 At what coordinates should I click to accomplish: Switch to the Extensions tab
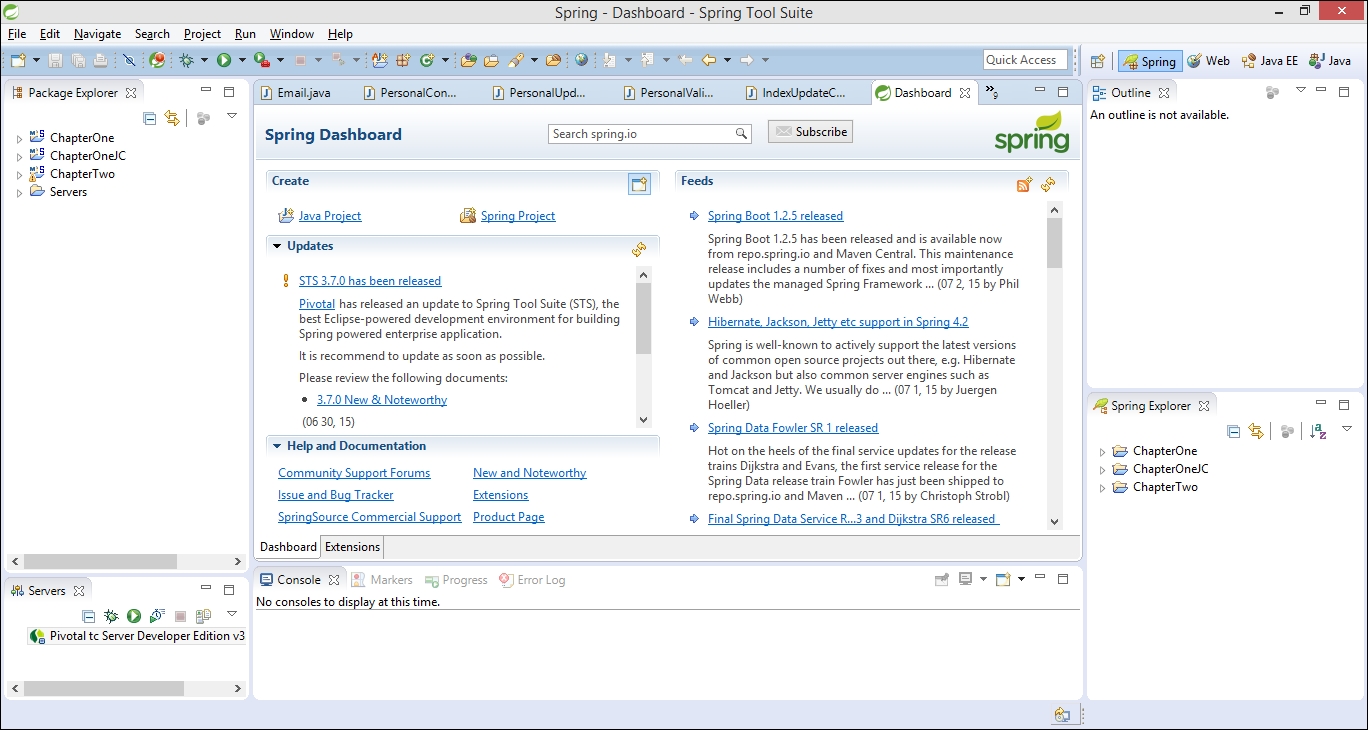pos(352,547)
